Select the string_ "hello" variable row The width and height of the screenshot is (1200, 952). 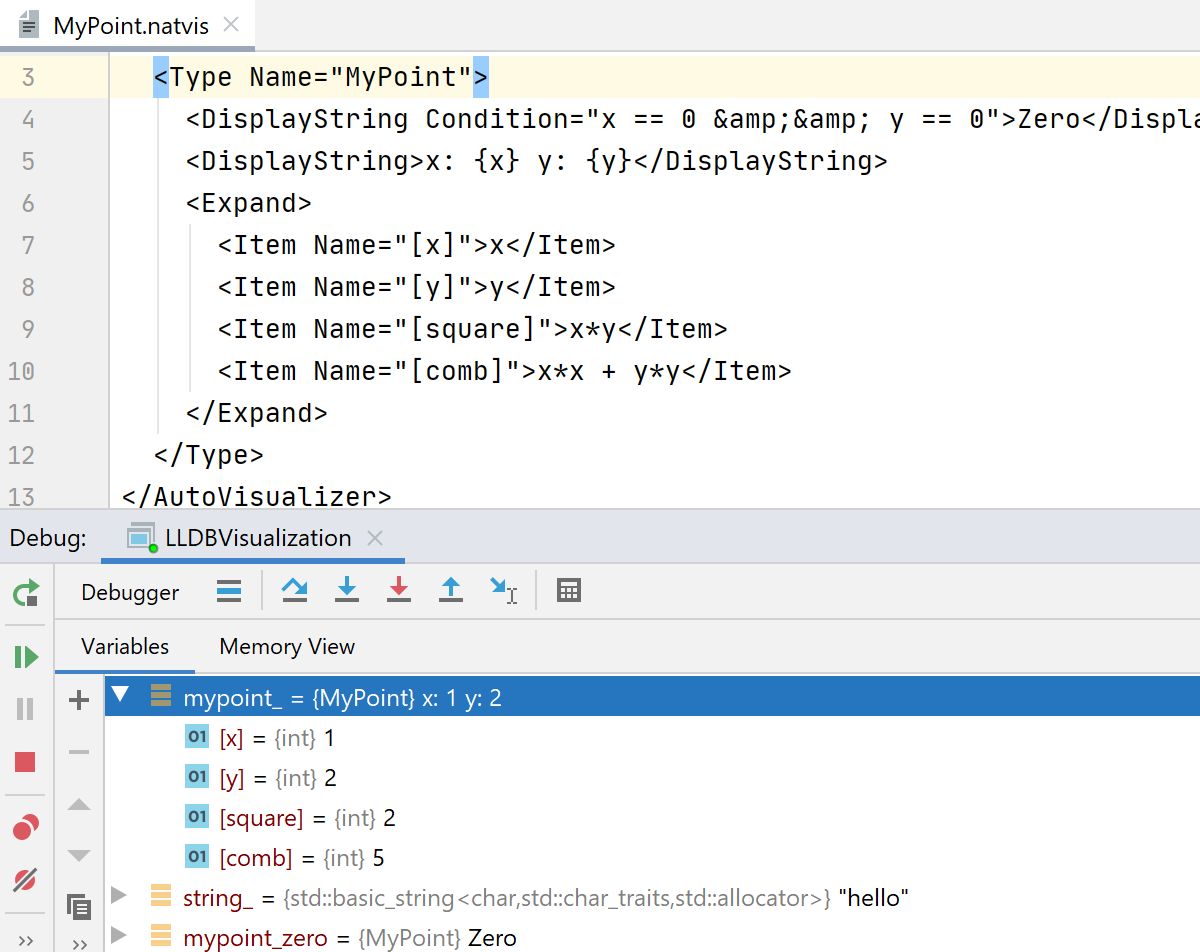[x=652, y=898]
